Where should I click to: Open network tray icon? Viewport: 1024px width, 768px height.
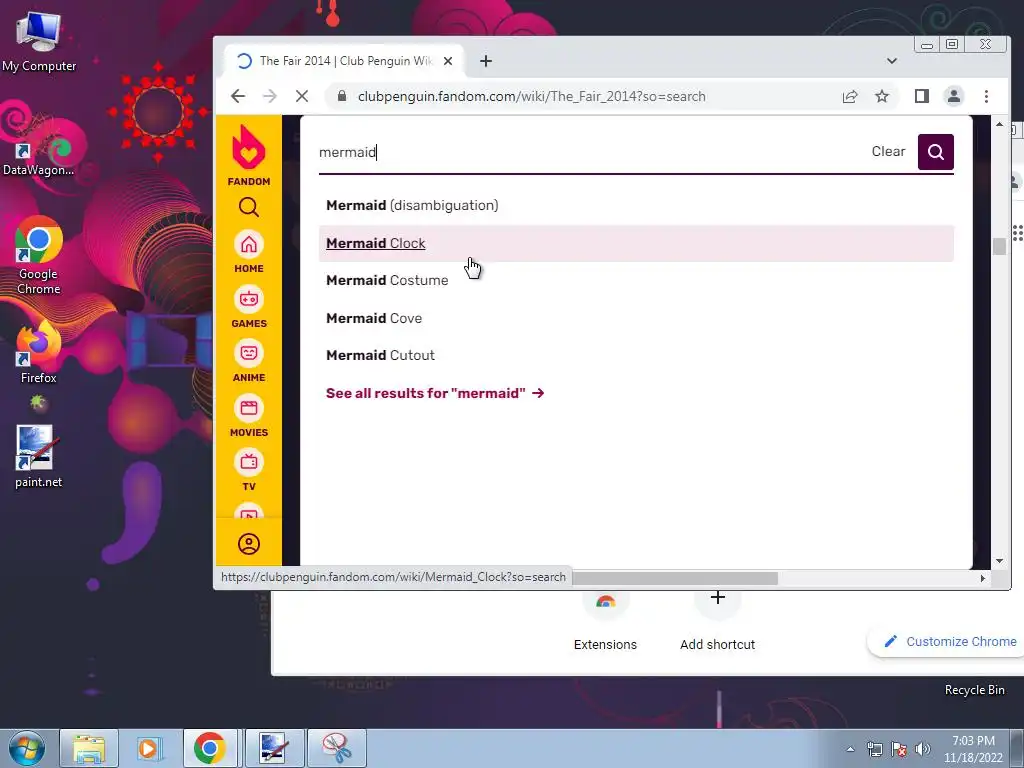click(x=874, y=749)
